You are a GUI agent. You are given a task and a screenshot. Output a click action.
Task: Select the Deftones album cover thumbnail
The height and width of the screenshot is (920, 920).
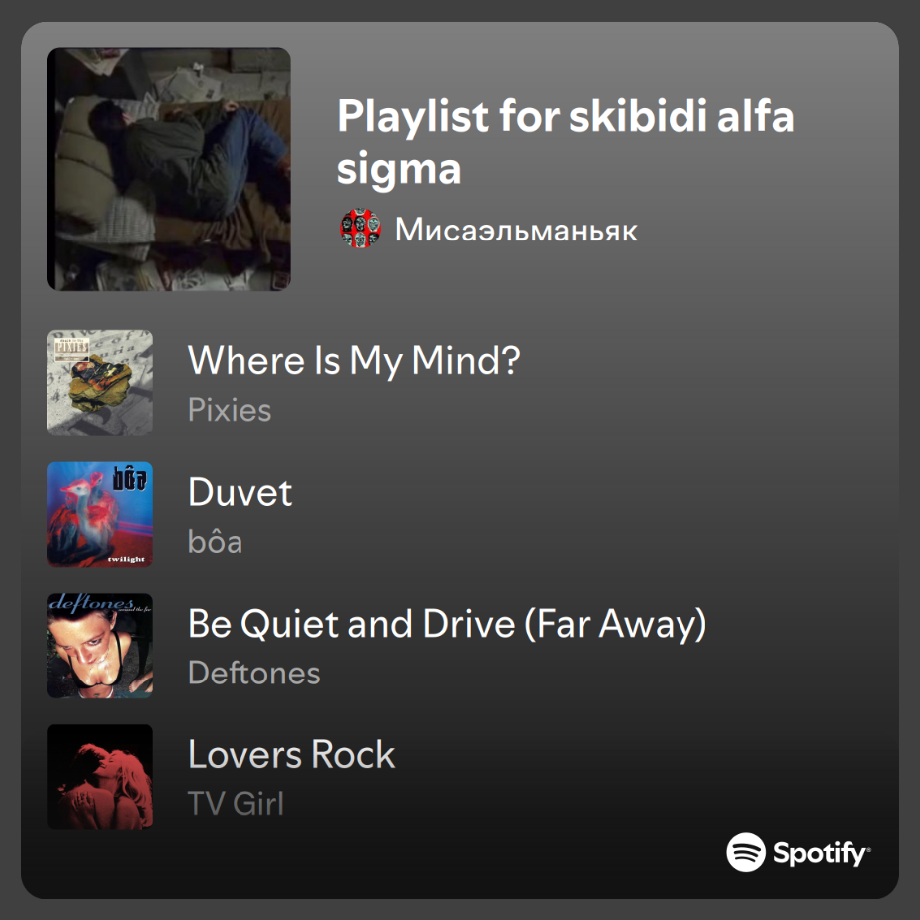(100, 645)
